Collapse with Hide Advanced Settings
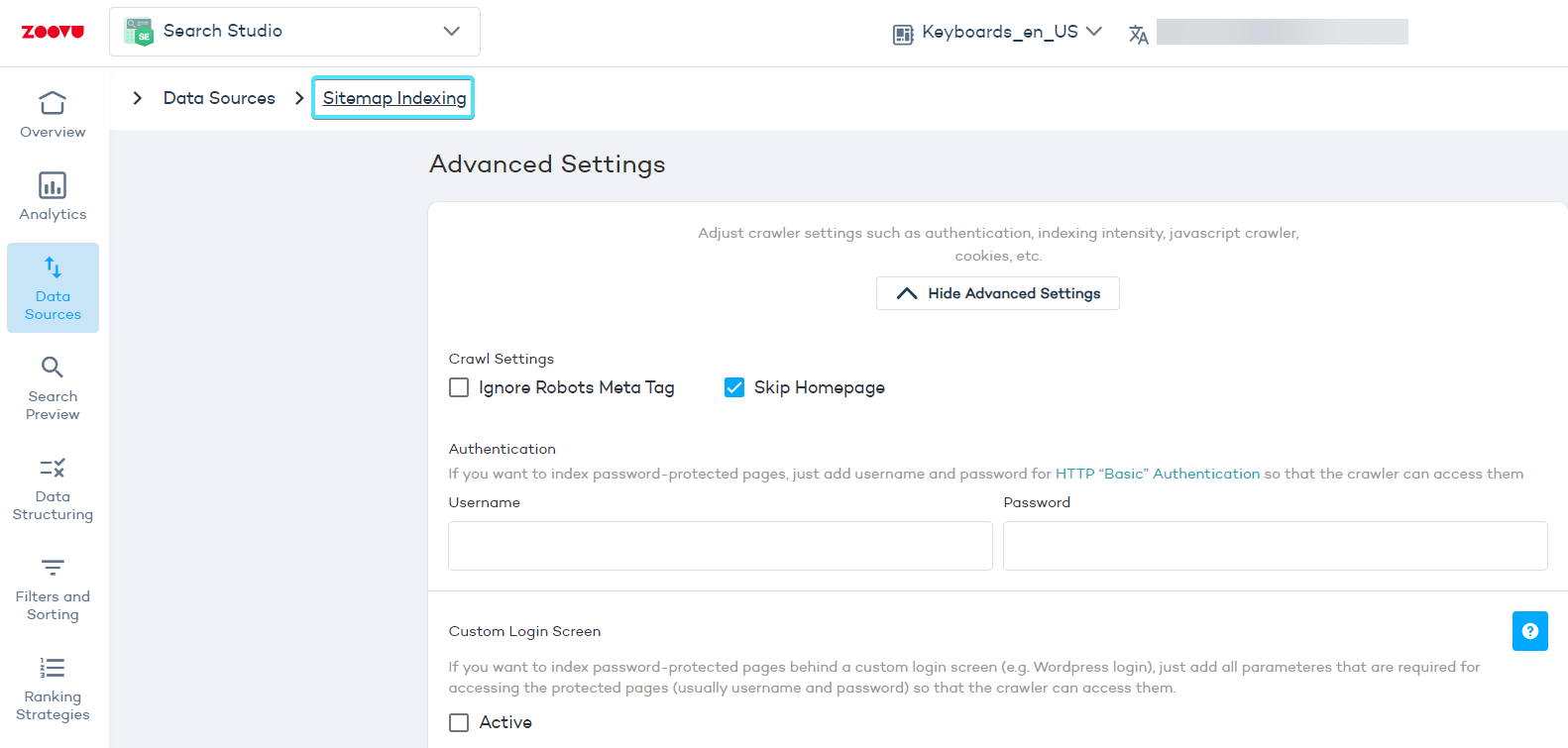 (997, 293)
